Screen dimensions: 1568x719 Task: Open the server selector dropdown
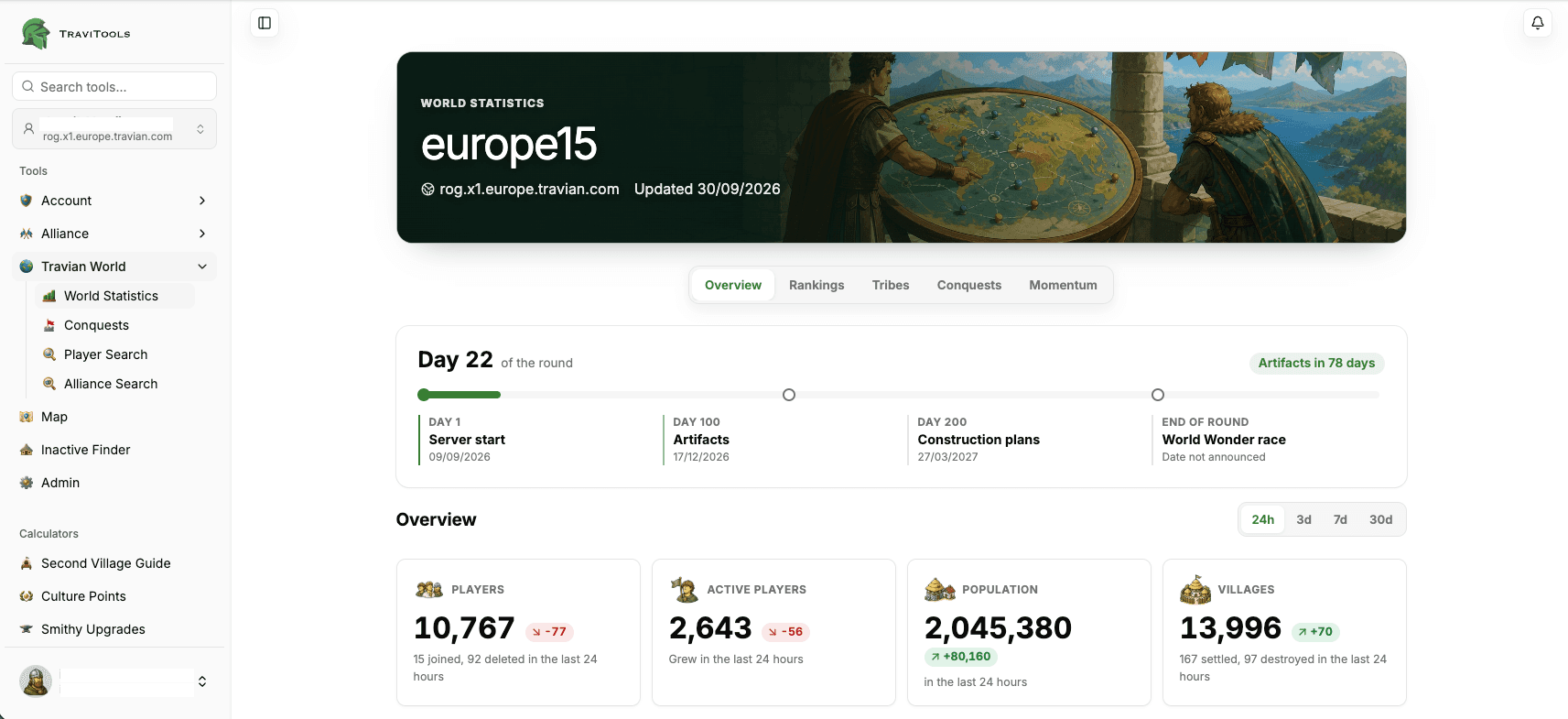point(114,129)
